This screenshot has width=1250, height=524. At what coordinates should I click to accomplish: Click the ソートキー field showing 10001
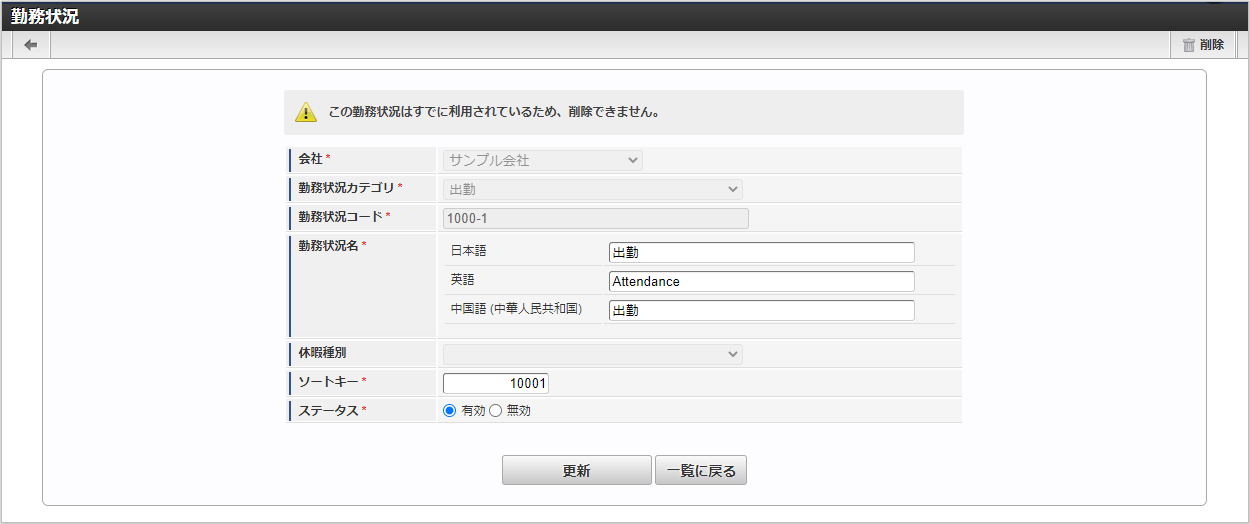click(496, 383)
